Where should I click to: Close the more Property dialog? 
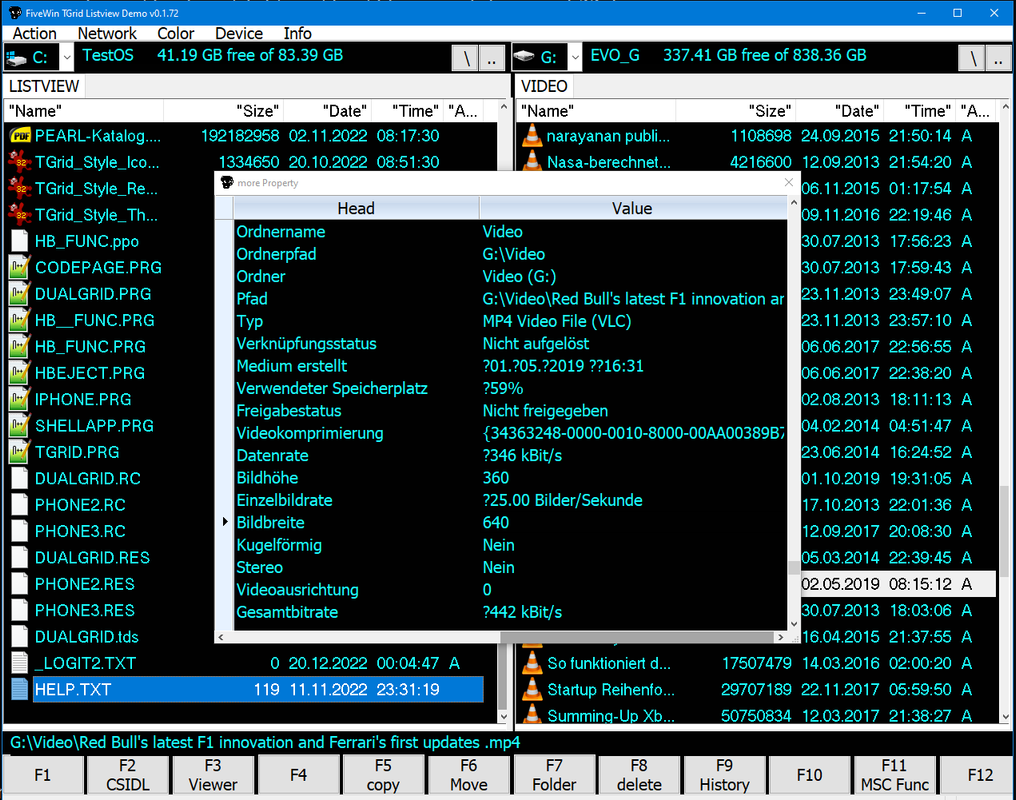click(789, 183)
